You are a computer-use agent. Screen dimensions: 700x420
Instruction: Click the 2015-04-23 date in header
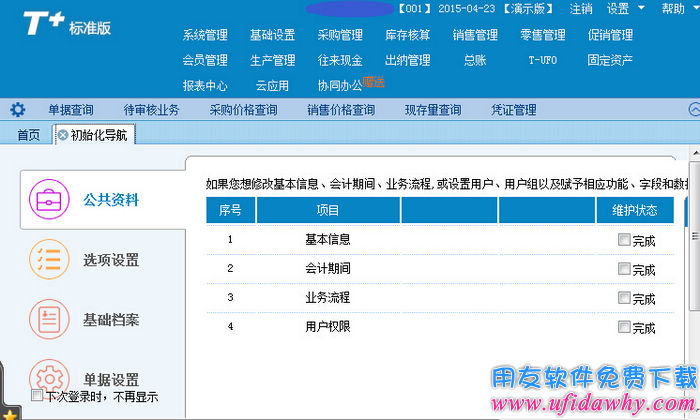pyautogui.click(x=467, y=8)
